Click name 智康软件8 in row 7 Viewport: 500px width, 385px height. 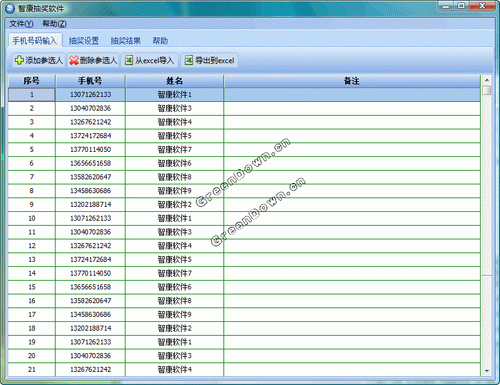click(x=174, y=177)
